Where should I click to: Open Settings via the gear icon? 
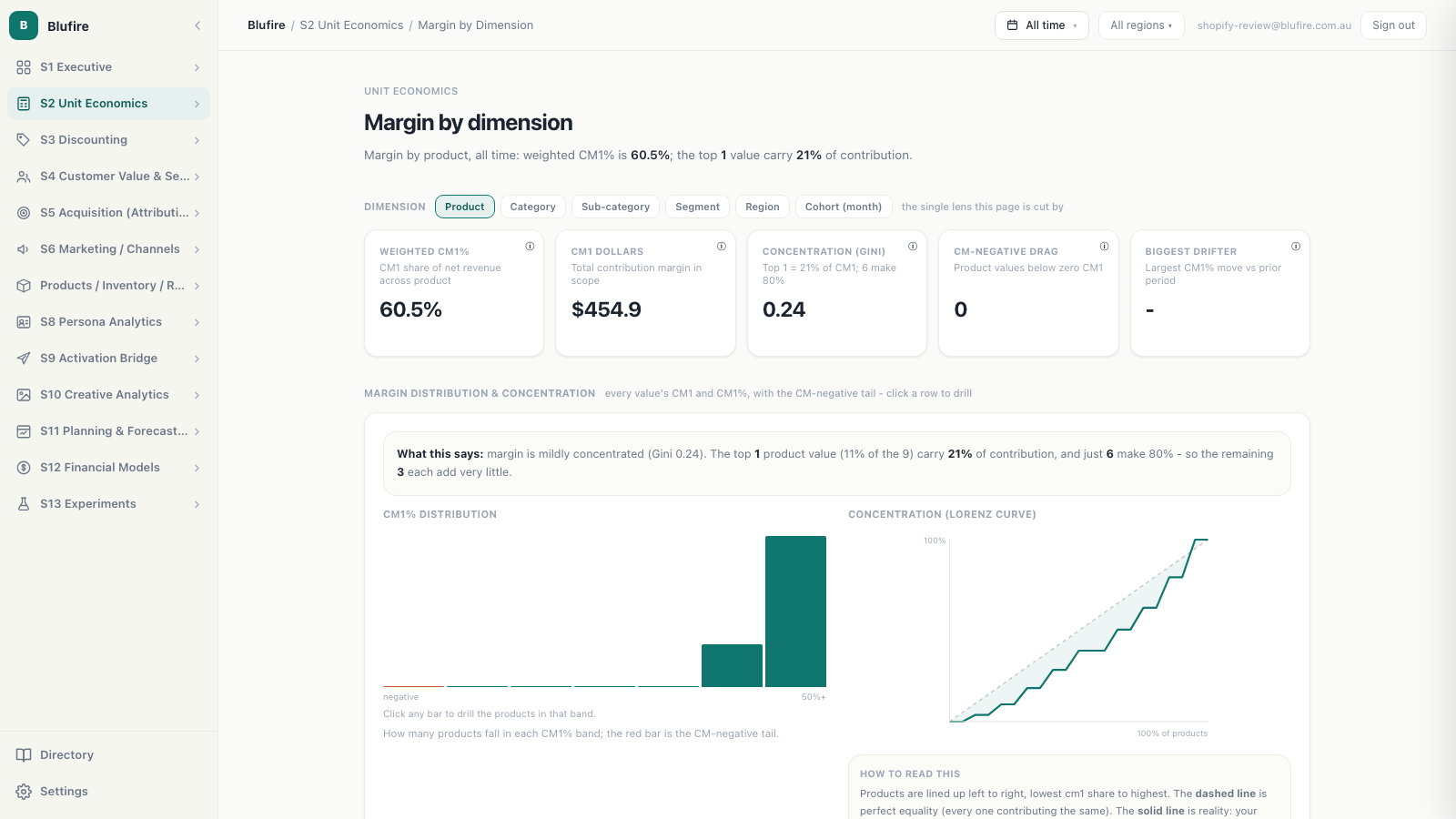[x=24, y=792]
